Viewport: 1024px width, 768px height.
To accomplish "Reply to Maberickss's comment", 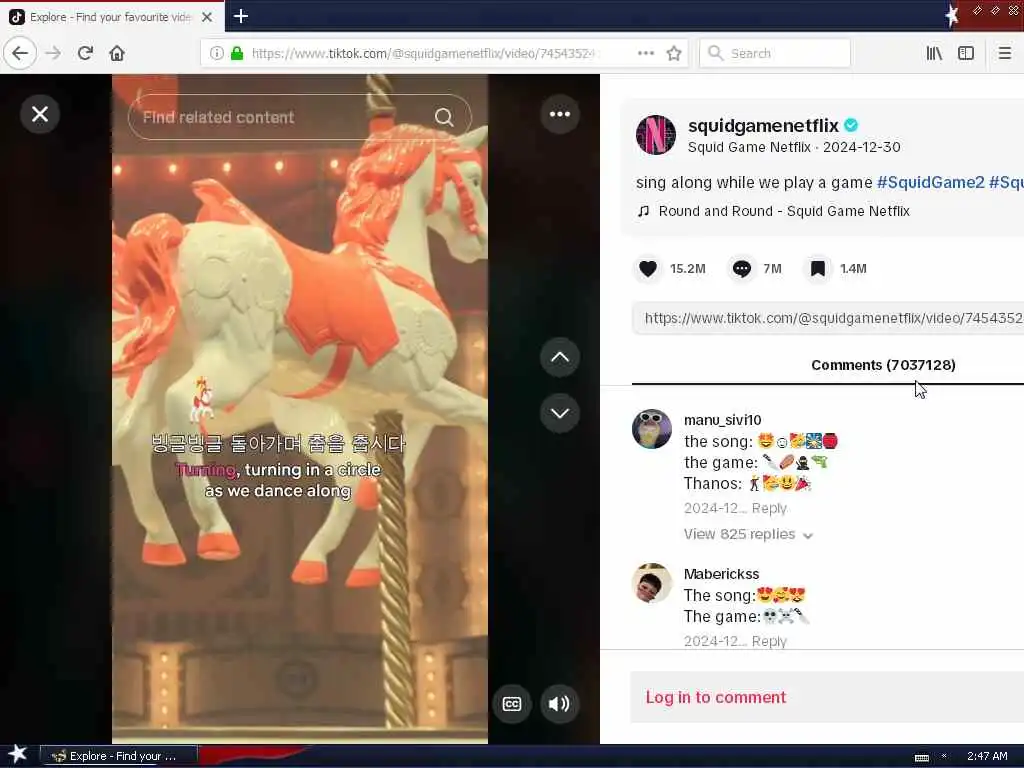I will pyautogui.click(x=769, y=641).
